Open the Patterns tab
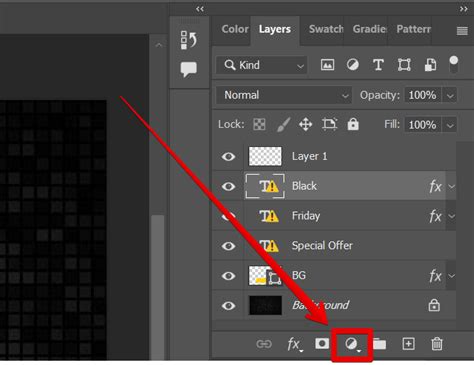 [413, 29]
